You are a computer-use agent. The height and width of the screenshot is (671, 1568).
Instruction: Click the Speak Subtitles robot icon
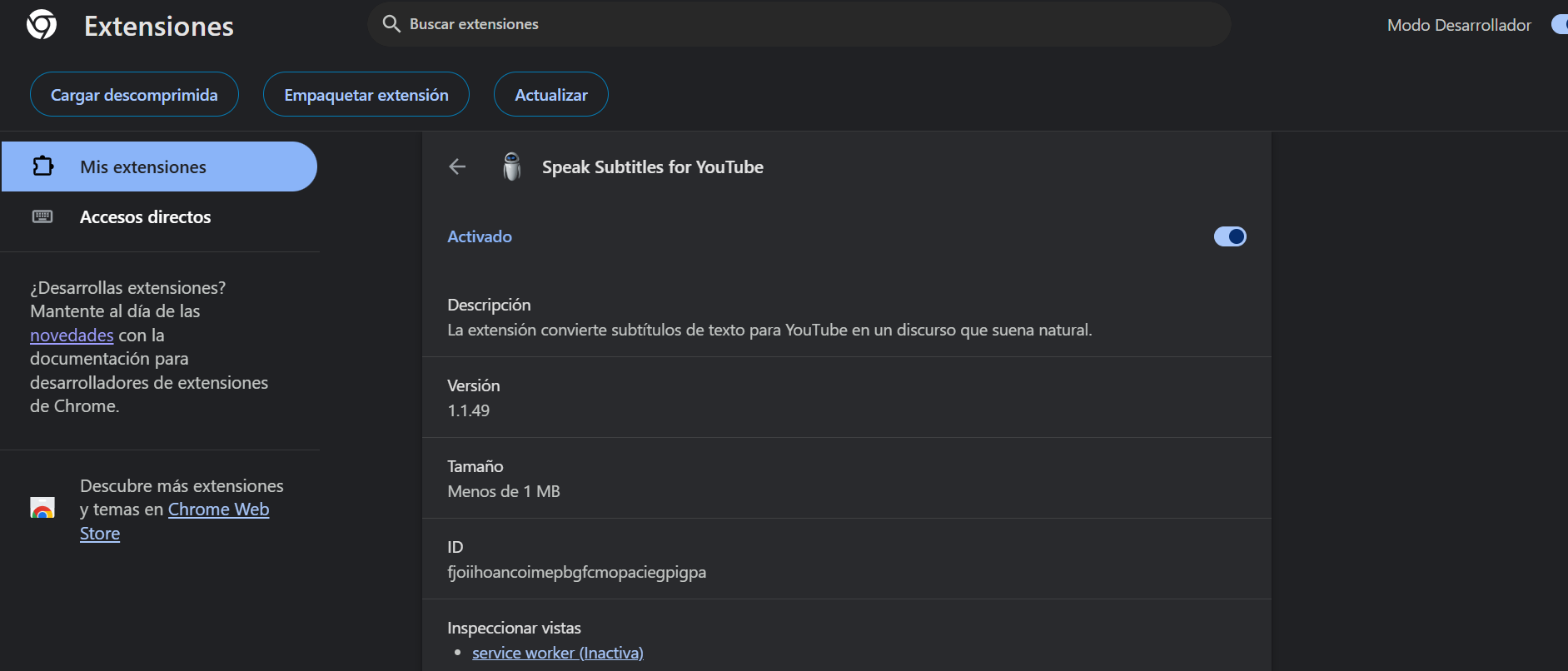(512, 167)
